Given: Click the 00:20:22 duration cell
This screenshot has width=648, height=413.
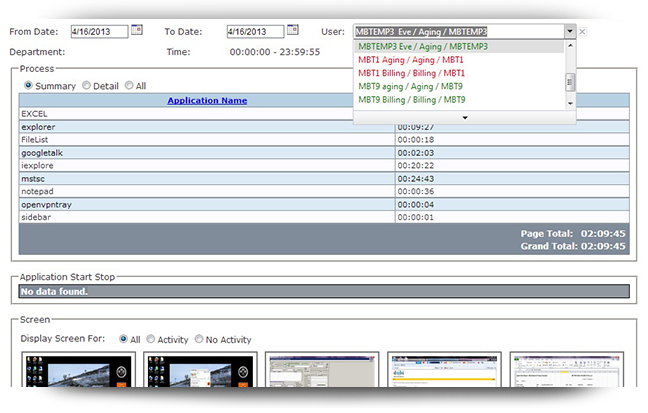Looking at the screenshot, I should (x=512, y=165).
